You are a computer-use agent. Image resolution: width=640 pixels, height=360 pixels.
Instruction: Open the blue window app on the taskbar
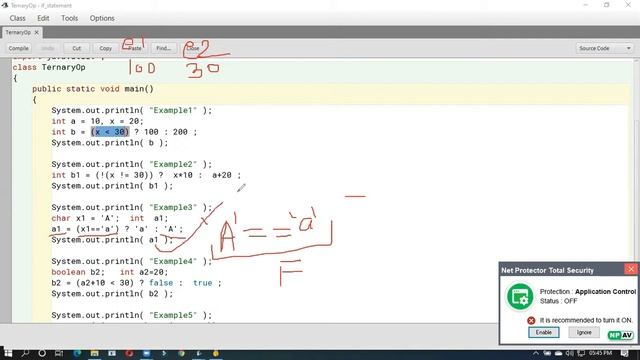pyautogui.click(x=147, y=353)
